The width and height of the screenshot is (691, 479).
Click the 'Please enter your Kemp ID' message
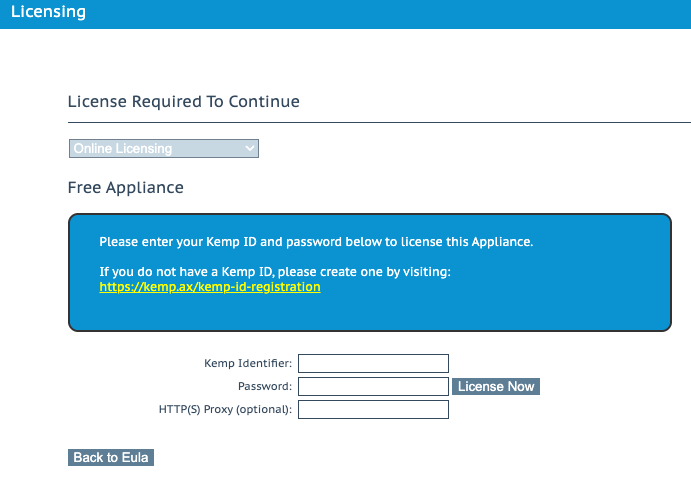click(316, 242)
